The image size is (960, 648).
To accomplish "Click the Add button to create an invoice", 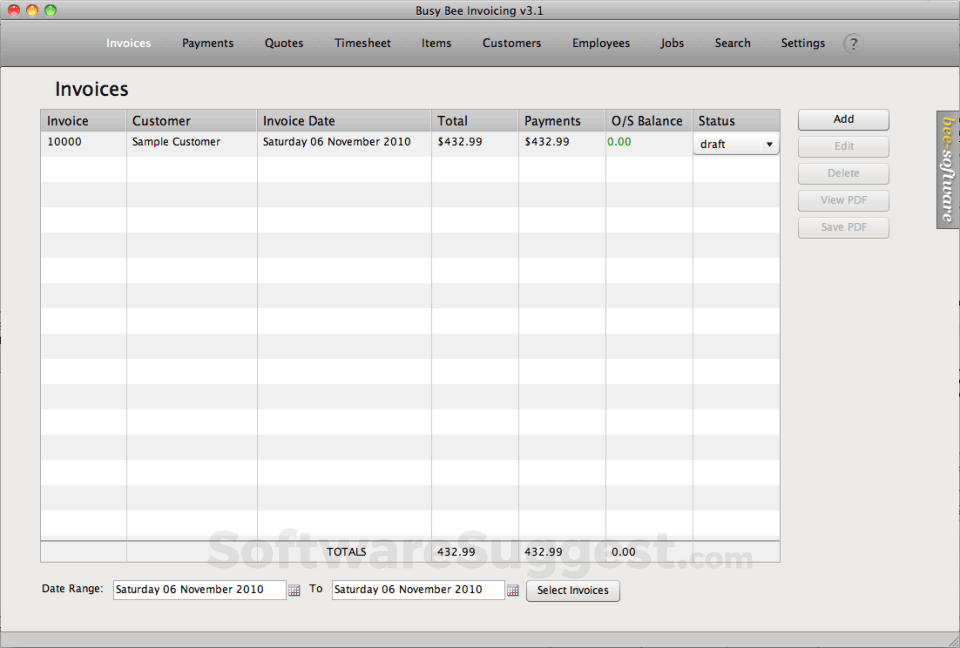I will (x=842, y=119).
